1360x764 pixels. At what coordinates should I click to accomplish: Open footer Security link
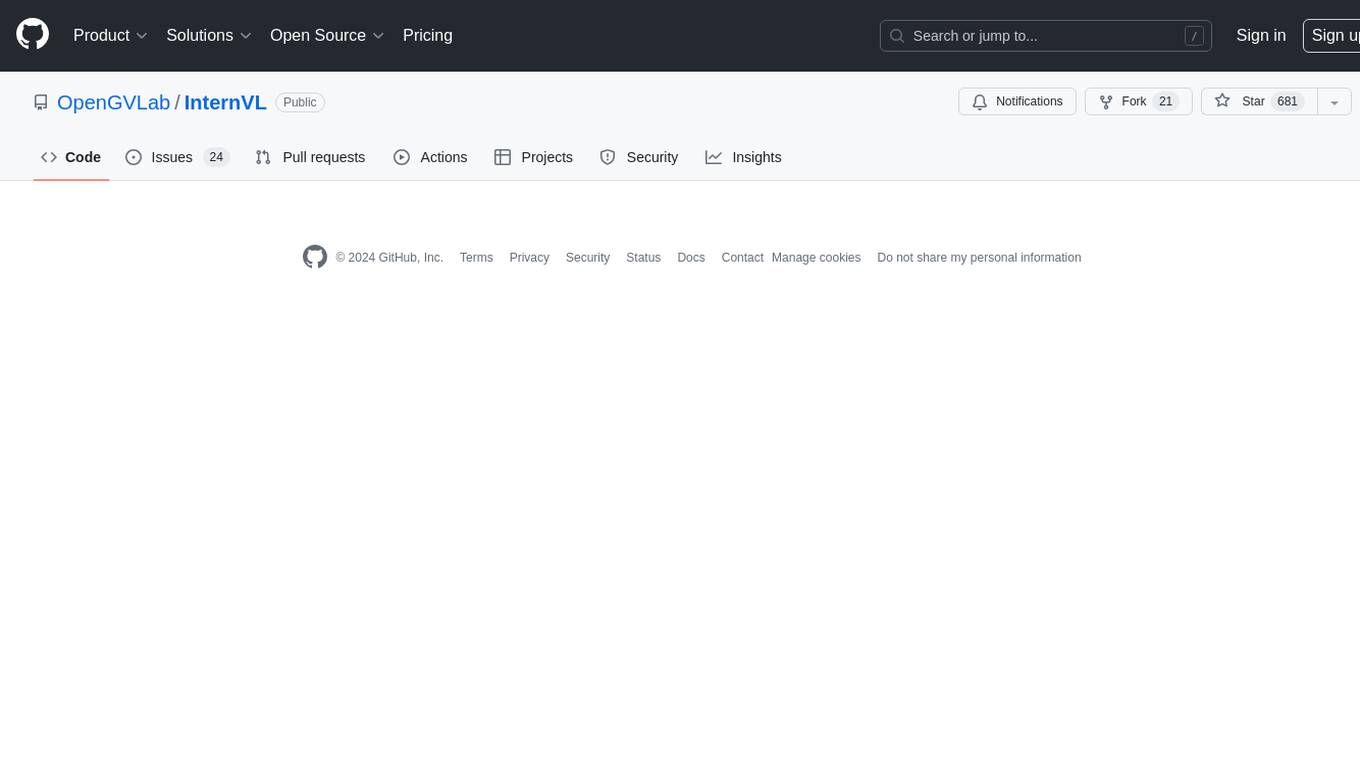click(x=587, y=258)
